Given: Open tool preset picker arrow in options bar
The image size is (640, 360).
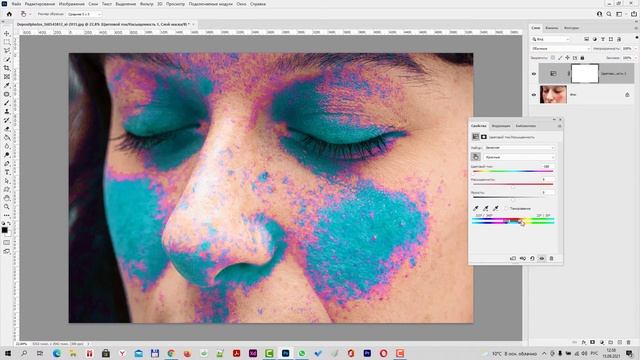Looking at the screenshot, I should click(30, 14).
